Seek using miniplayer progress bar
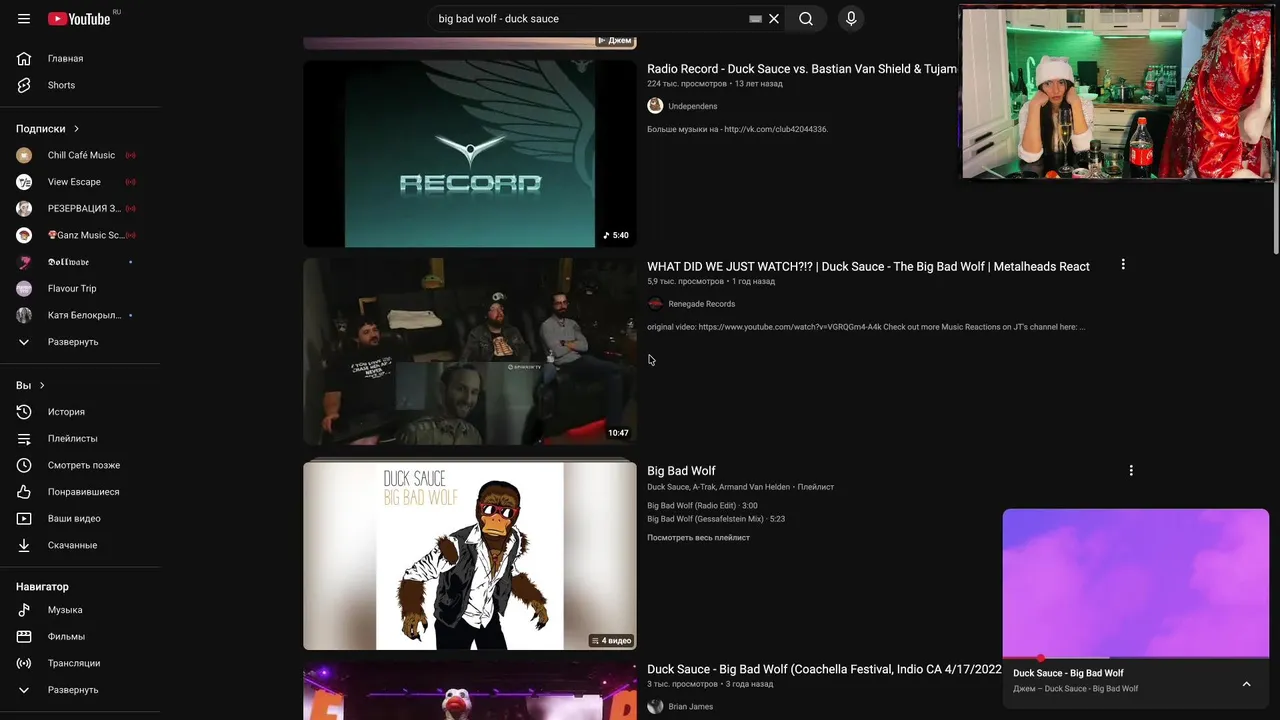The width and height of the screenshot is (1280, 720). pyautogui.click(x=1136, y=658)
